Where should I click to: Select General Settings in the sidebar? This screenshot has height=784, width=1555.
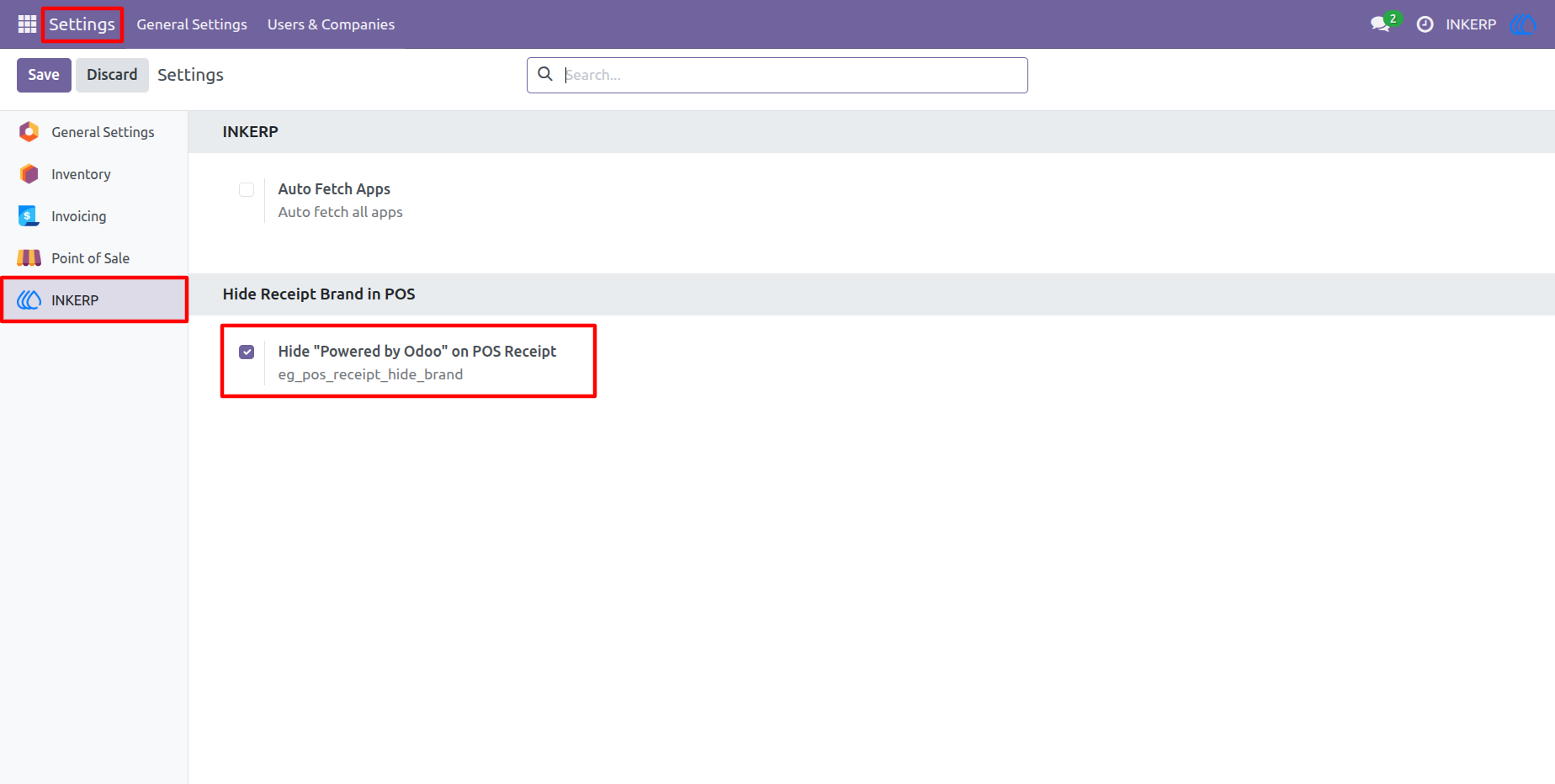pyautogui.click(x=94, y=132)
